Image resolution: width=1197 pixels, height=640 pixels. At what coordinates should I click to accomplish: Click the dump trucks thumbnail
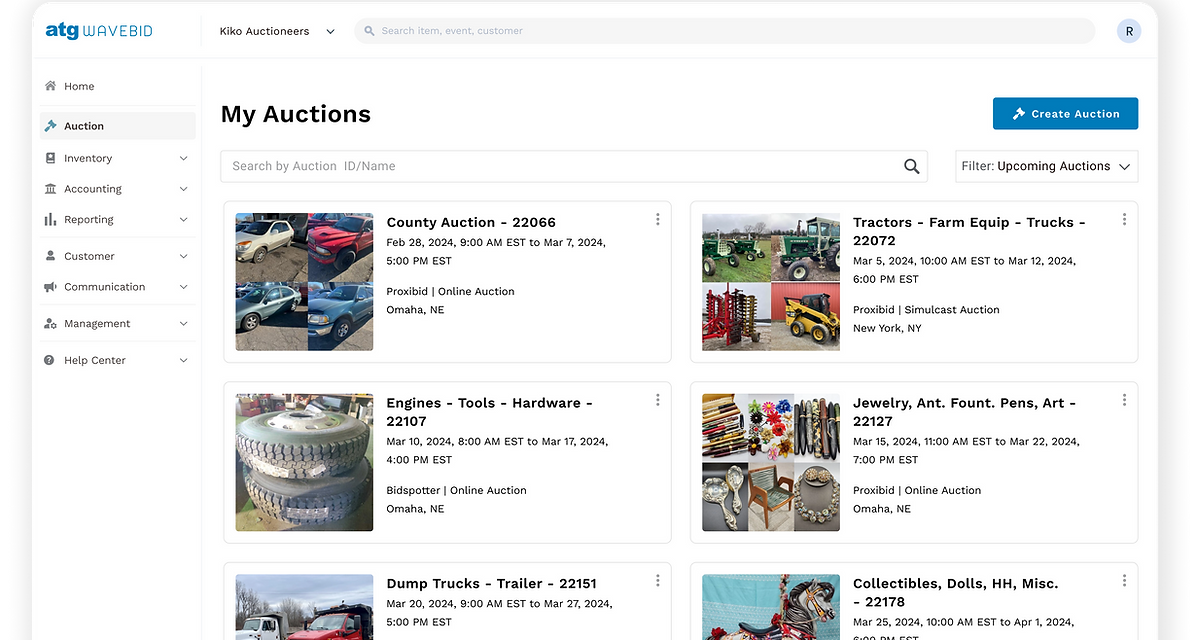pos(305,607)
